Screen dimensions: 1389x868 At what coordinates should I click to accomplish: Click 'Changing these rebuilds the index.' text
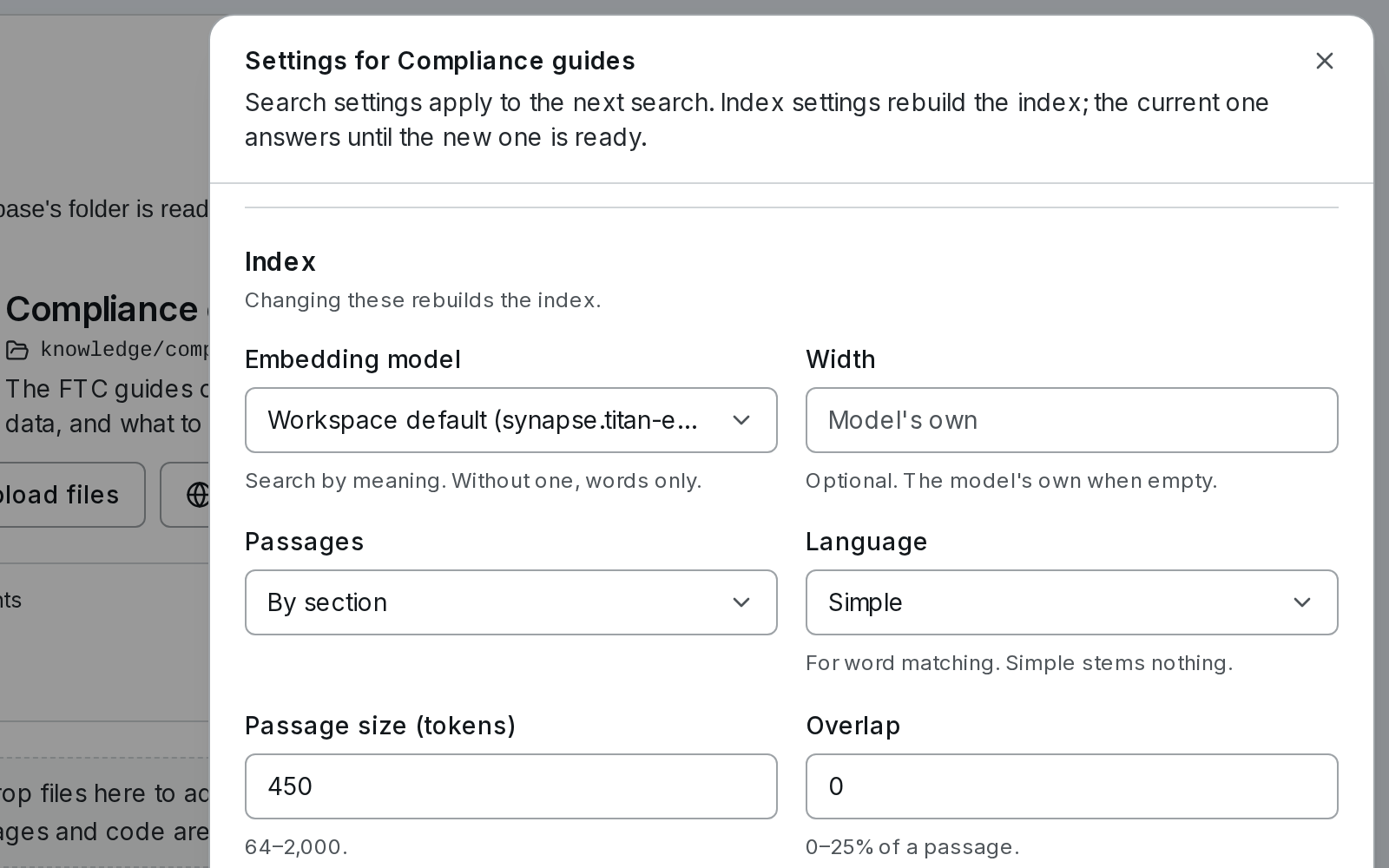tap(423, 300)
